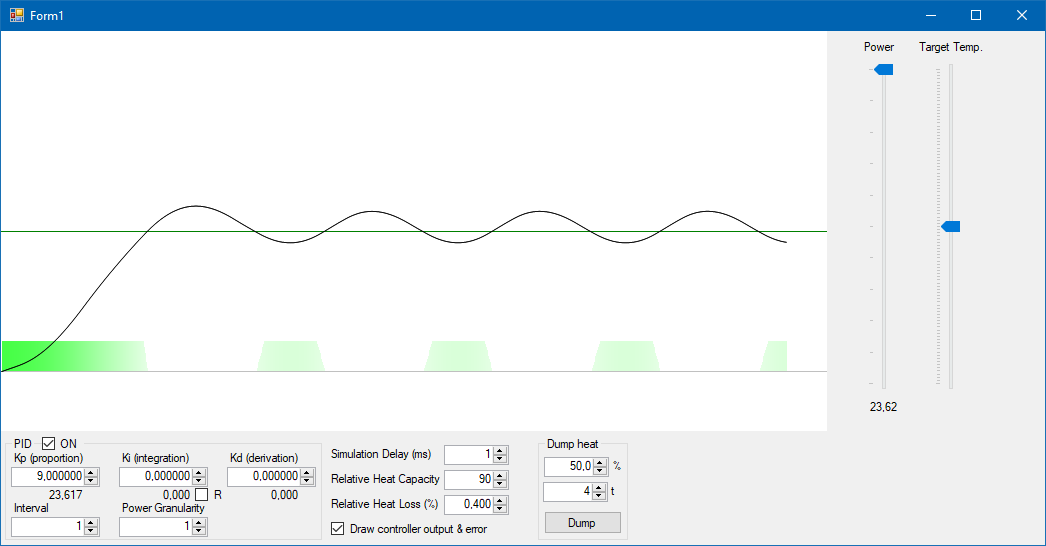This screenshot has height=546, width=1046.
Task: Click the Dump heat percent field
Action: pos(569,466)
